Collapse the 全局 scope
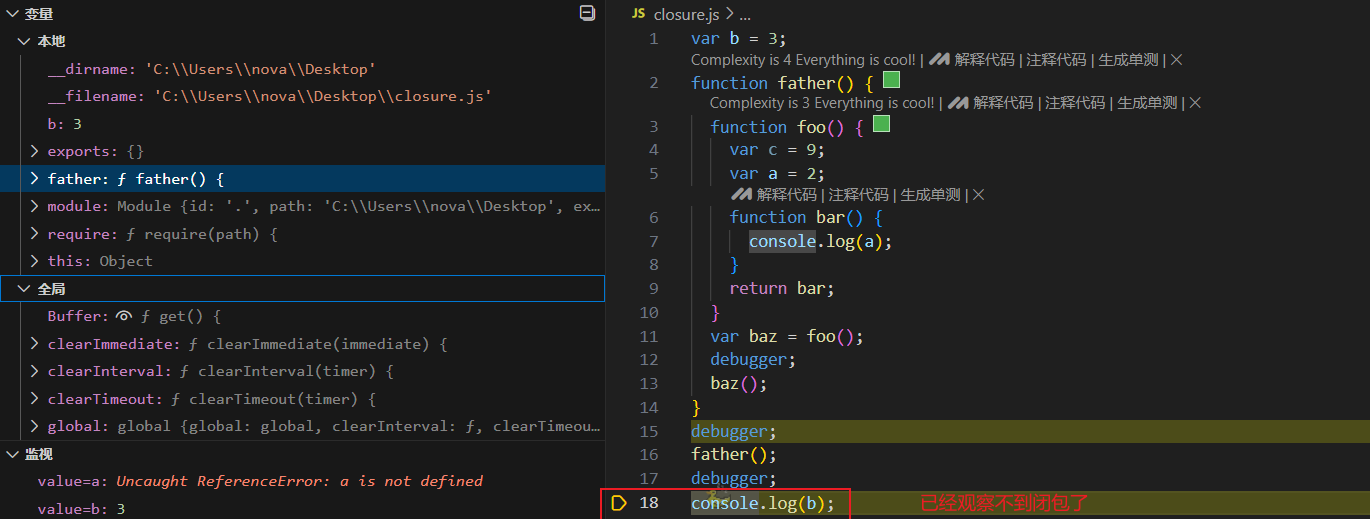This screenshot has width=1370, height=519. pyautogui.click(x=24, y=289)
